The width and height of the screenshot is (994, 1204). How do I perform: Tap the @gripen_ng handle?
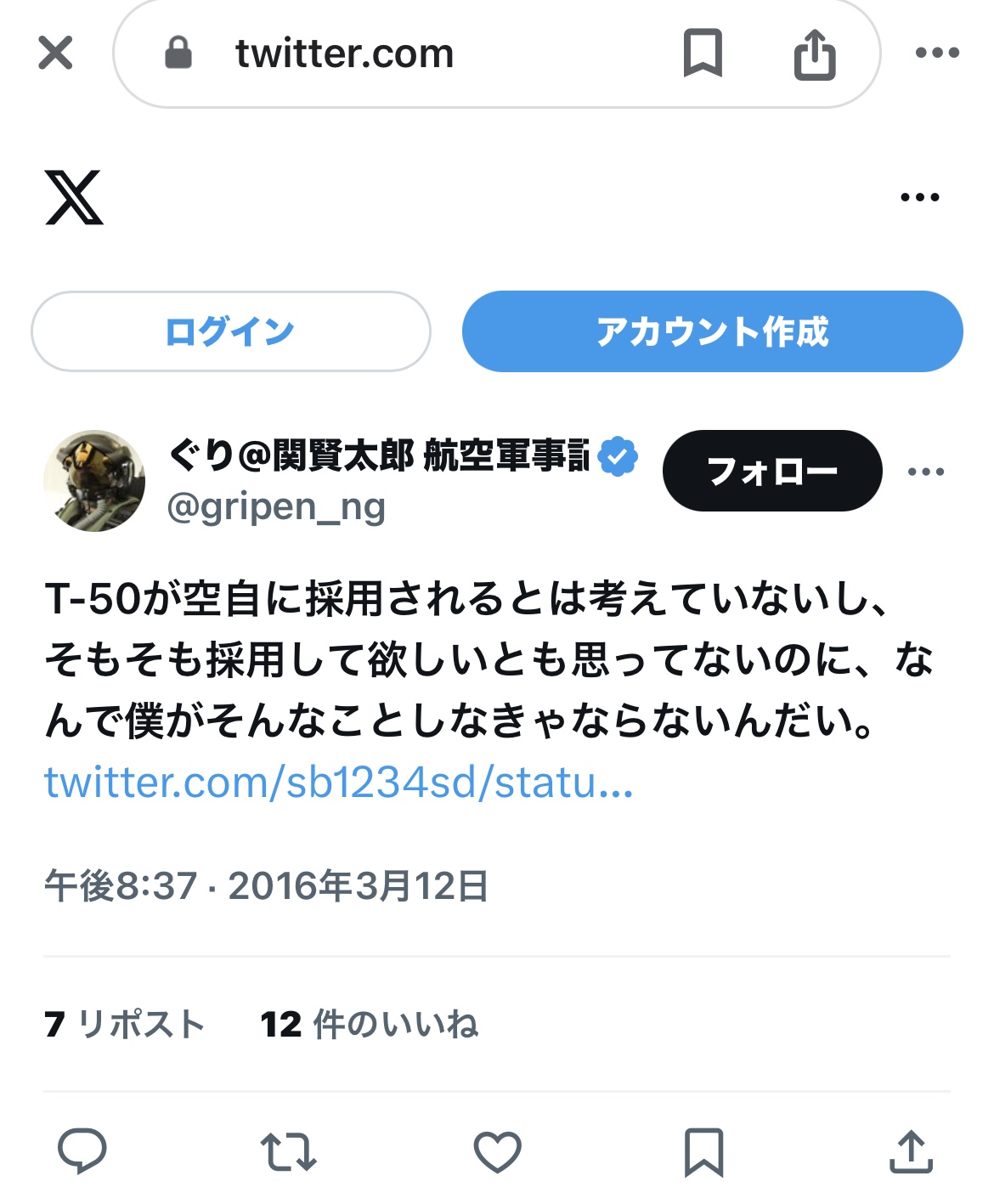click(x=276, y=507)
